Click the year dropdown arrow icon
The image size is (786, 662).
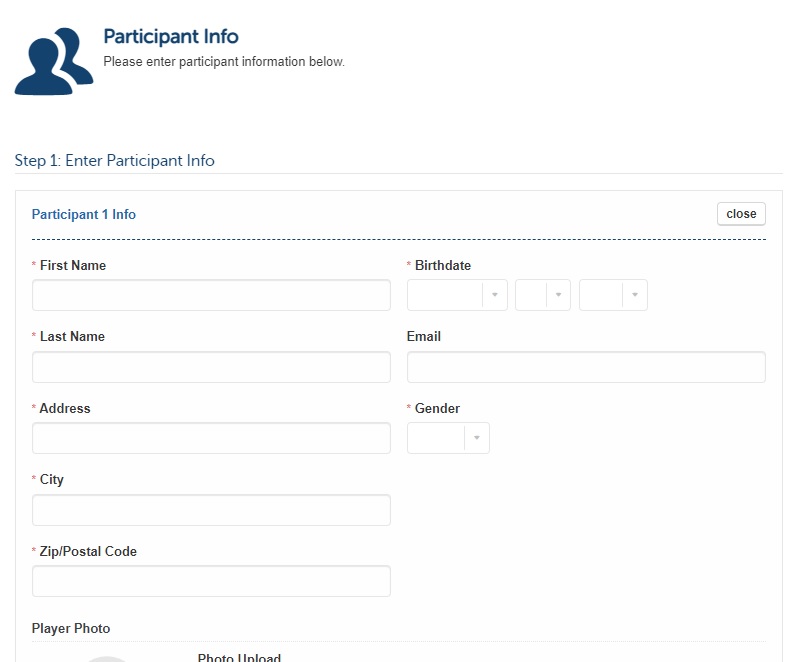[635, 295]
